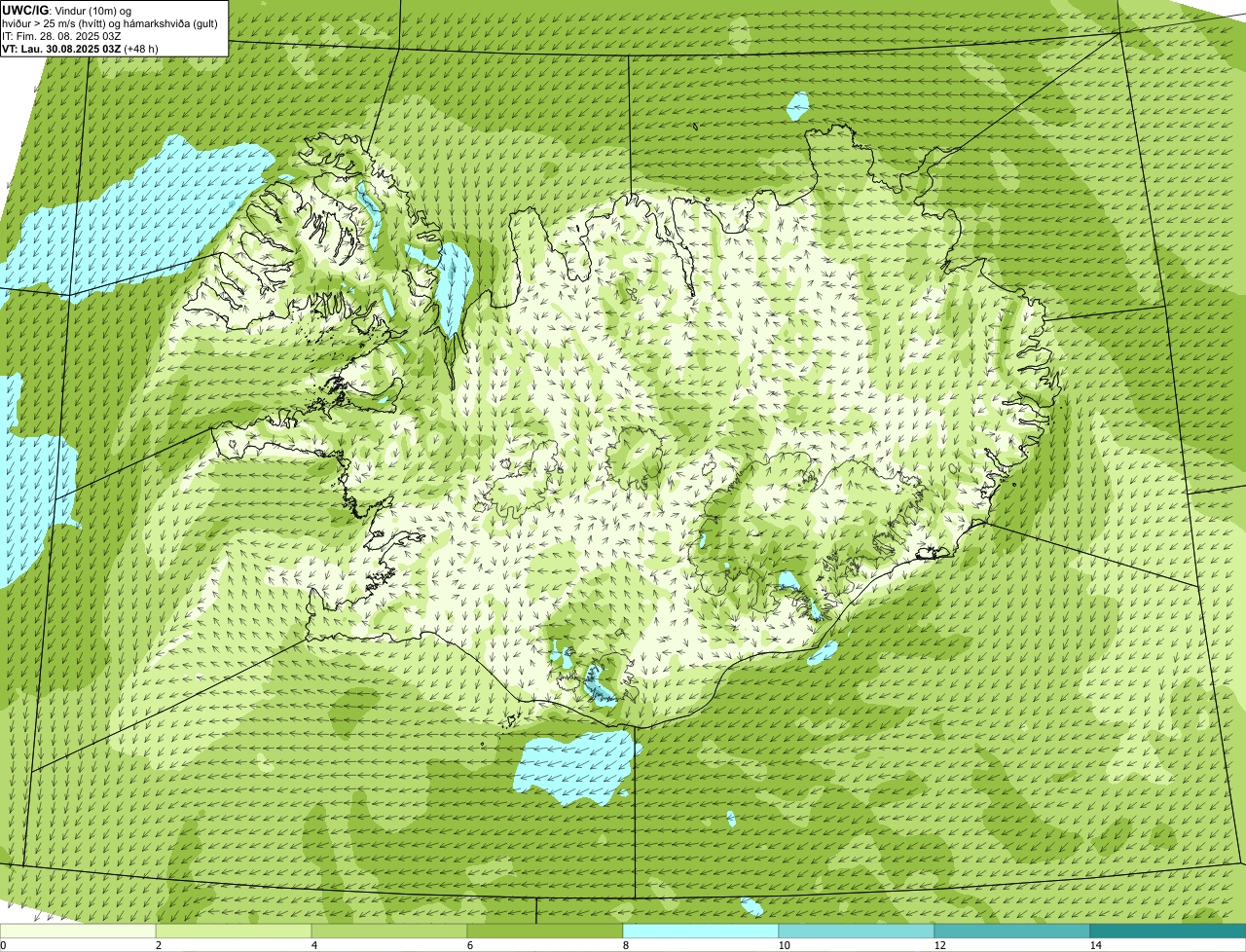Click the 4–6 m/s green legend swatch
This screenshot has width=1246, height=952.
coord(389,931)
